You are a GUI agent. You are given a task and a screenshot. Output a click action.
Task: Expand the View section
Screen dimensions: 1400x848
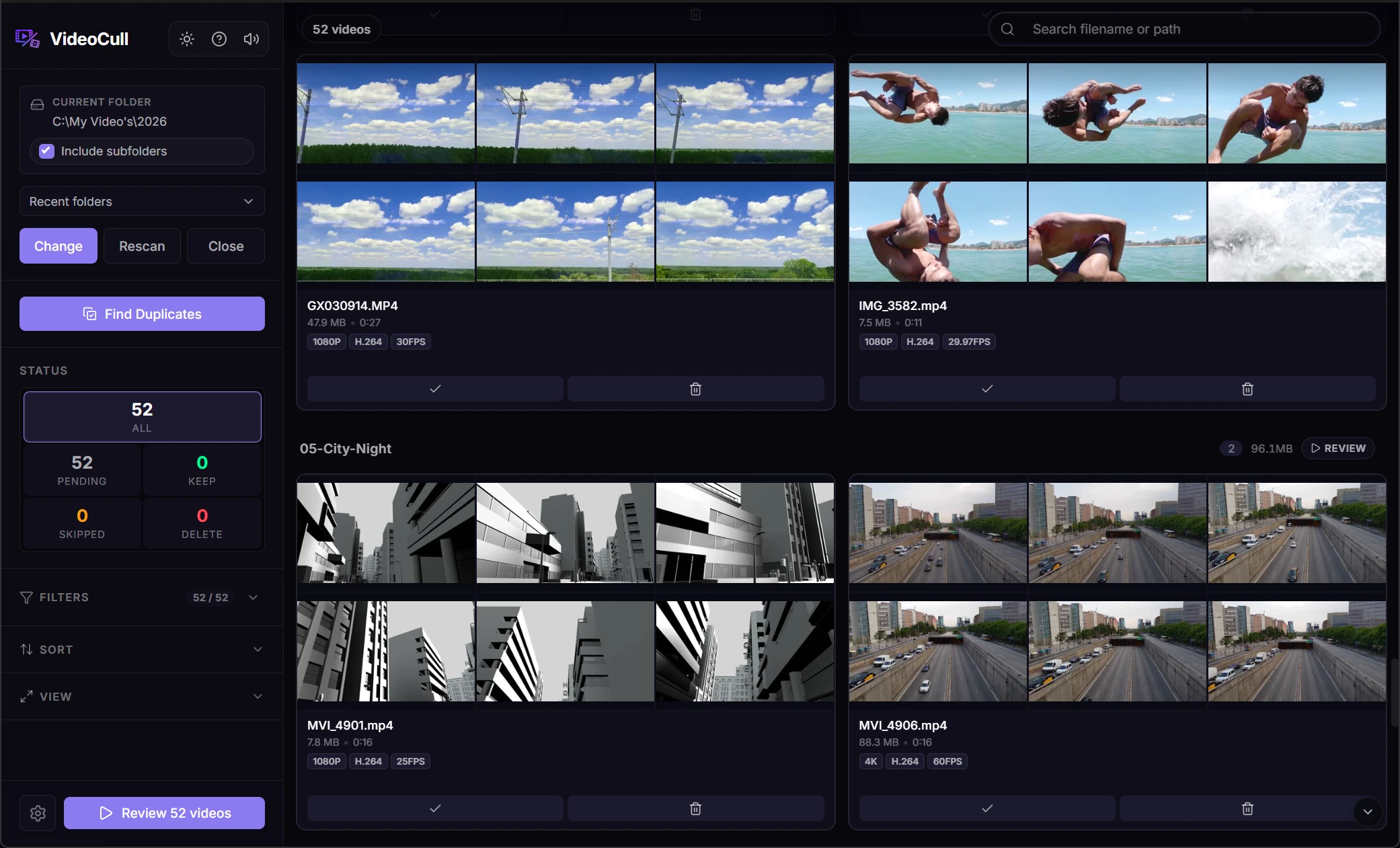142,697
